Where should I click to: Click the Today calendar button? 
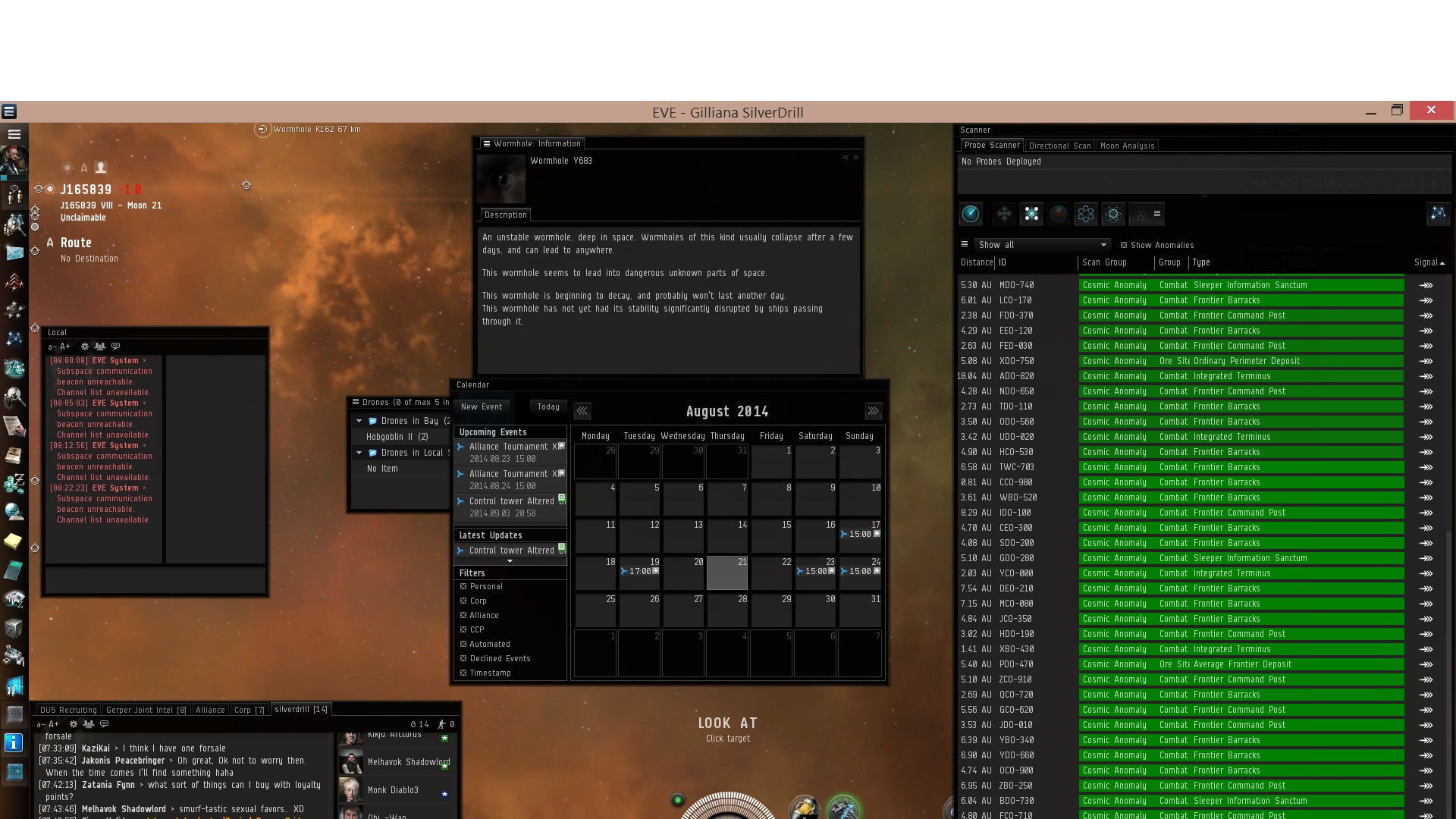pos(548,407)
